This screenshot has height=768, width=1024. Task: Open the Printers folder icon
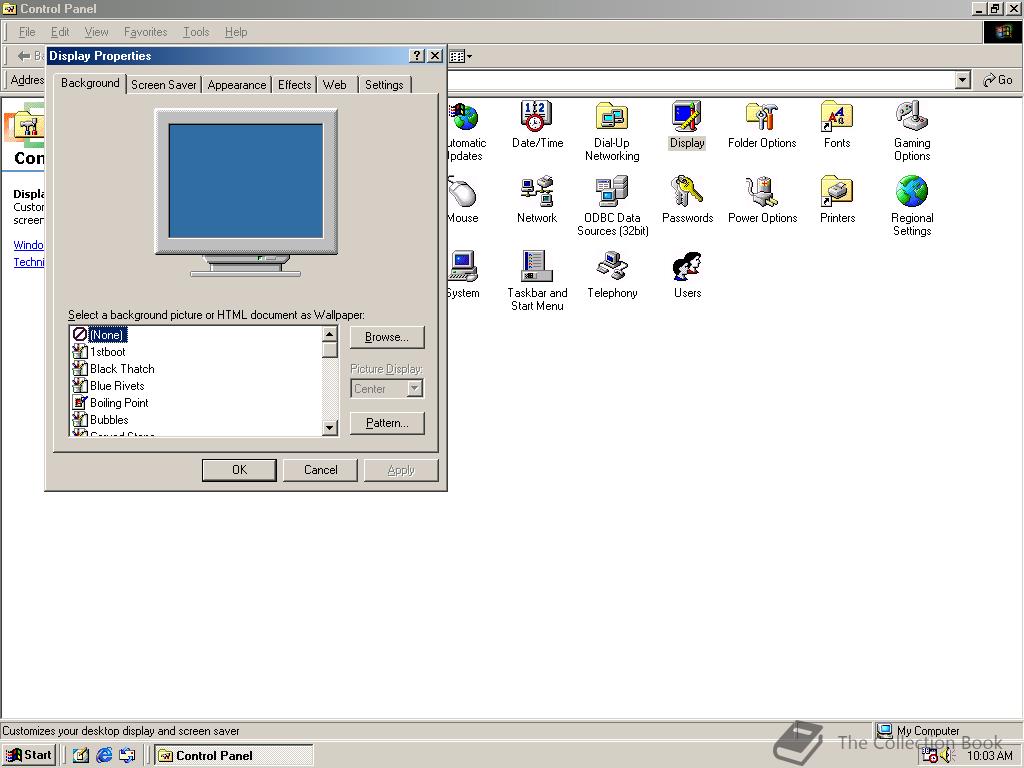coord(837,200)
